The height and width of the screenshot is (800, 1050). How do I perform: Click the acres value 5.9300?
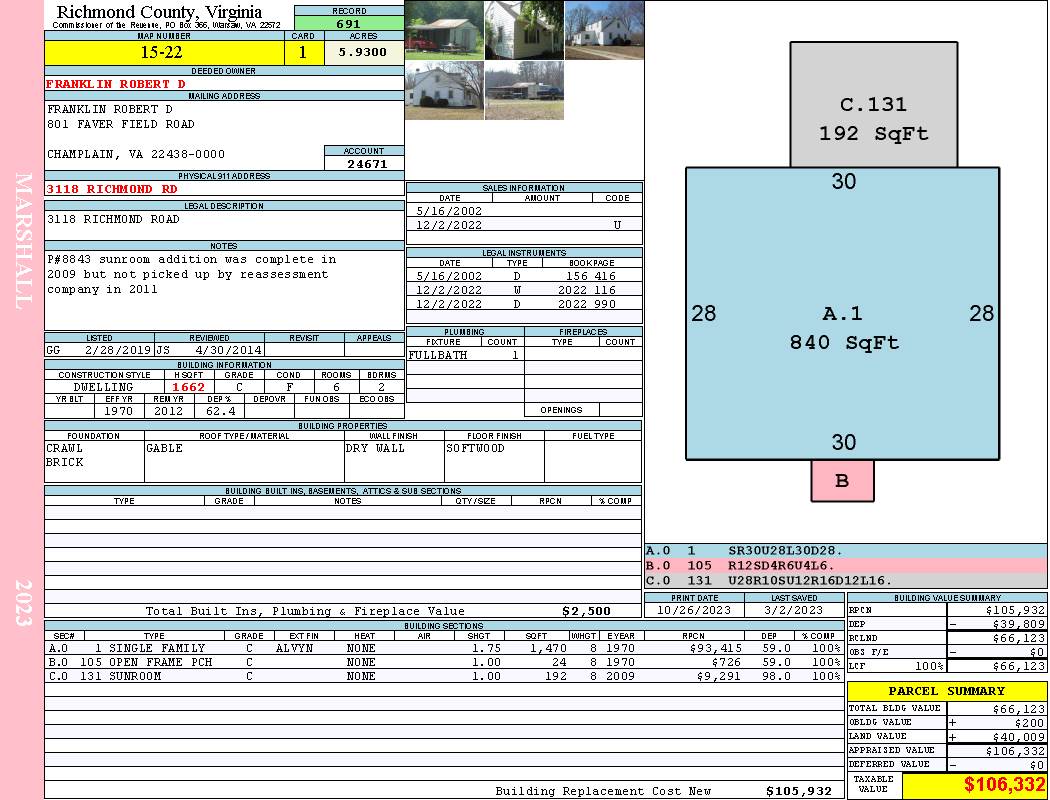point(363,52)
